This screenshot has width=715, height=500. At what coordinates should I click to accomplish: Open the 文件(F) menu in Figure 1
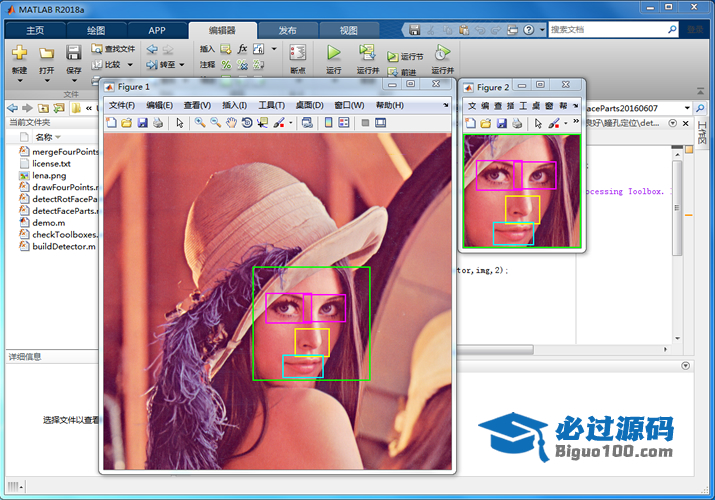[122, 105]
